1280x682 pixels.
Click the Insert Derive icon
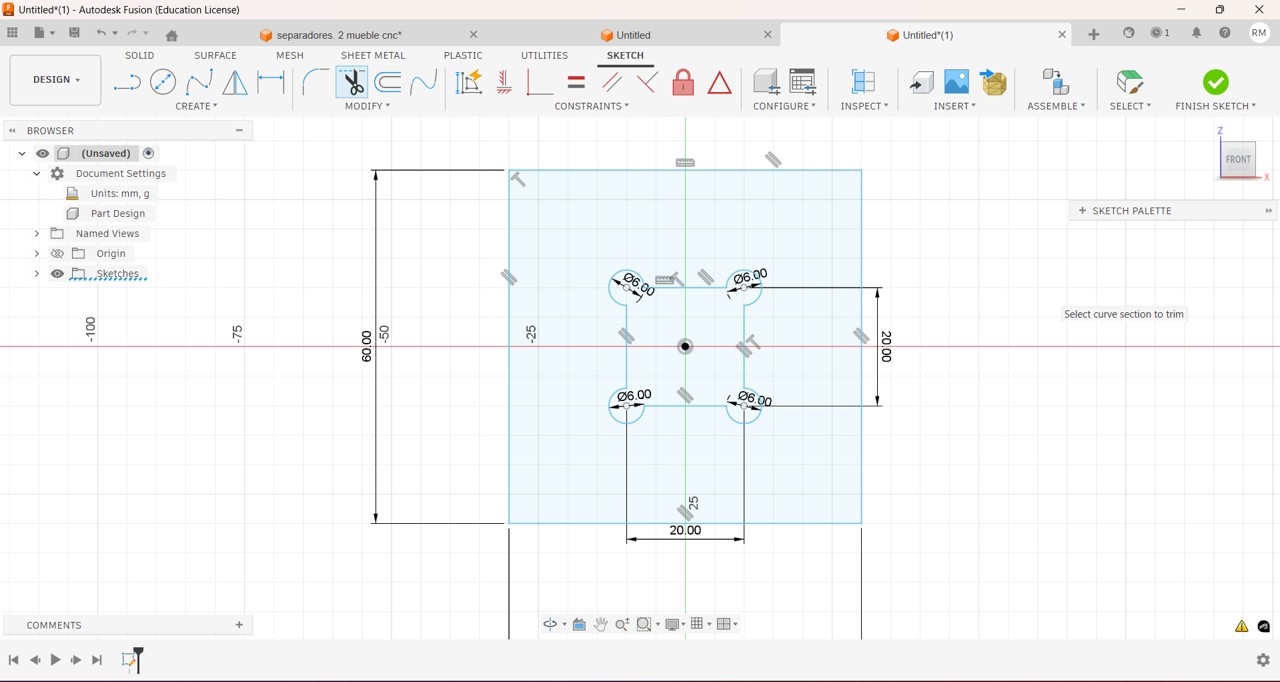point(921,82)
